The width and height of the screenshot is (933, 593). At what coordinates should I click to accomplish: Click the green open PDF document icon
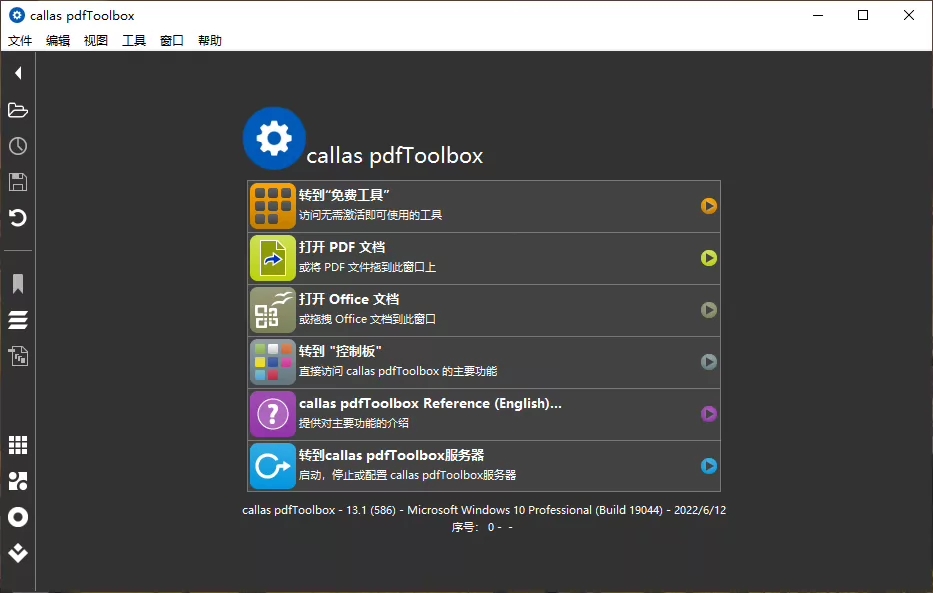(x=273, y=258)
